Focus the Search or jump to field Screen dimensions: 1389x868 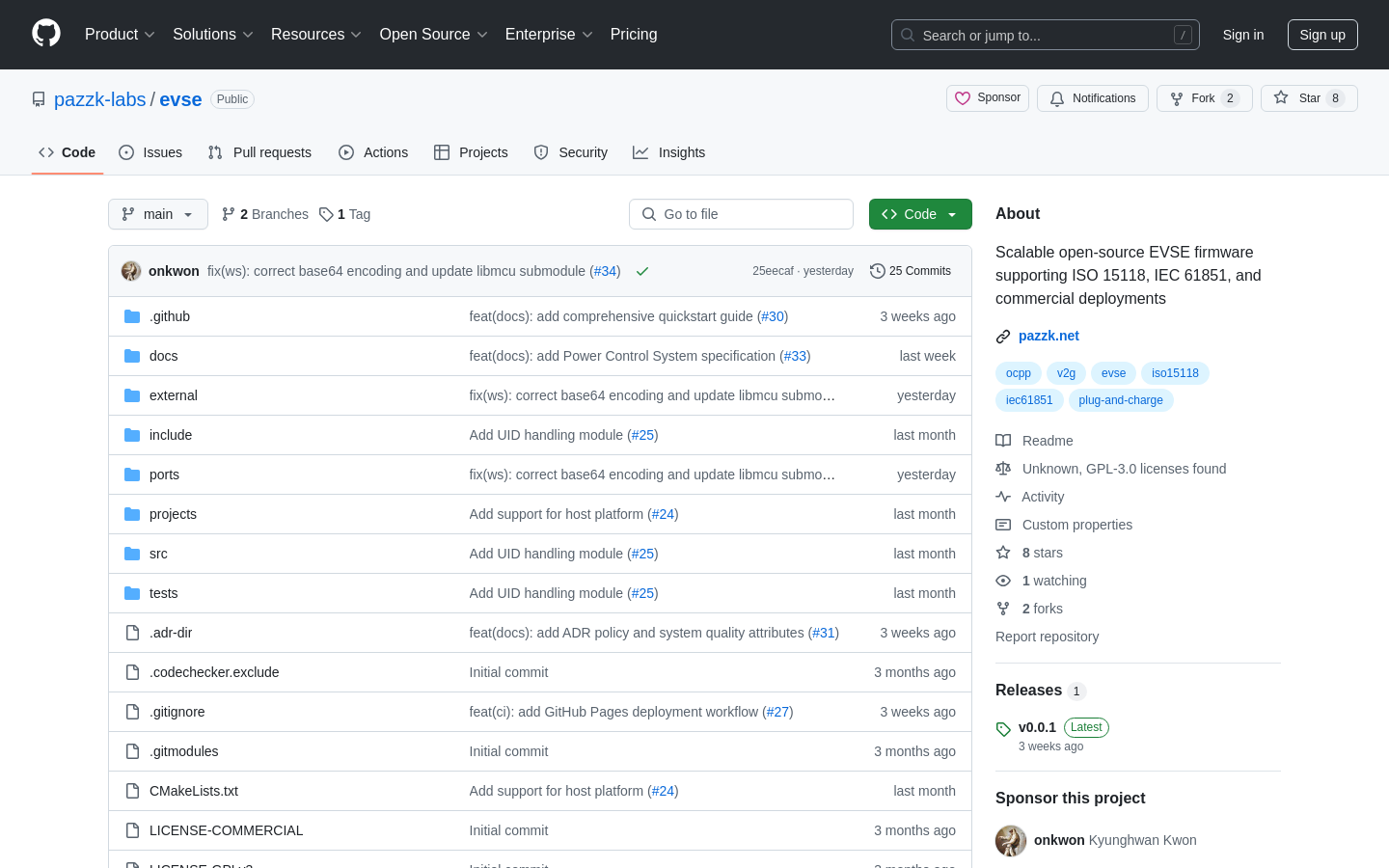point(1046,35)
